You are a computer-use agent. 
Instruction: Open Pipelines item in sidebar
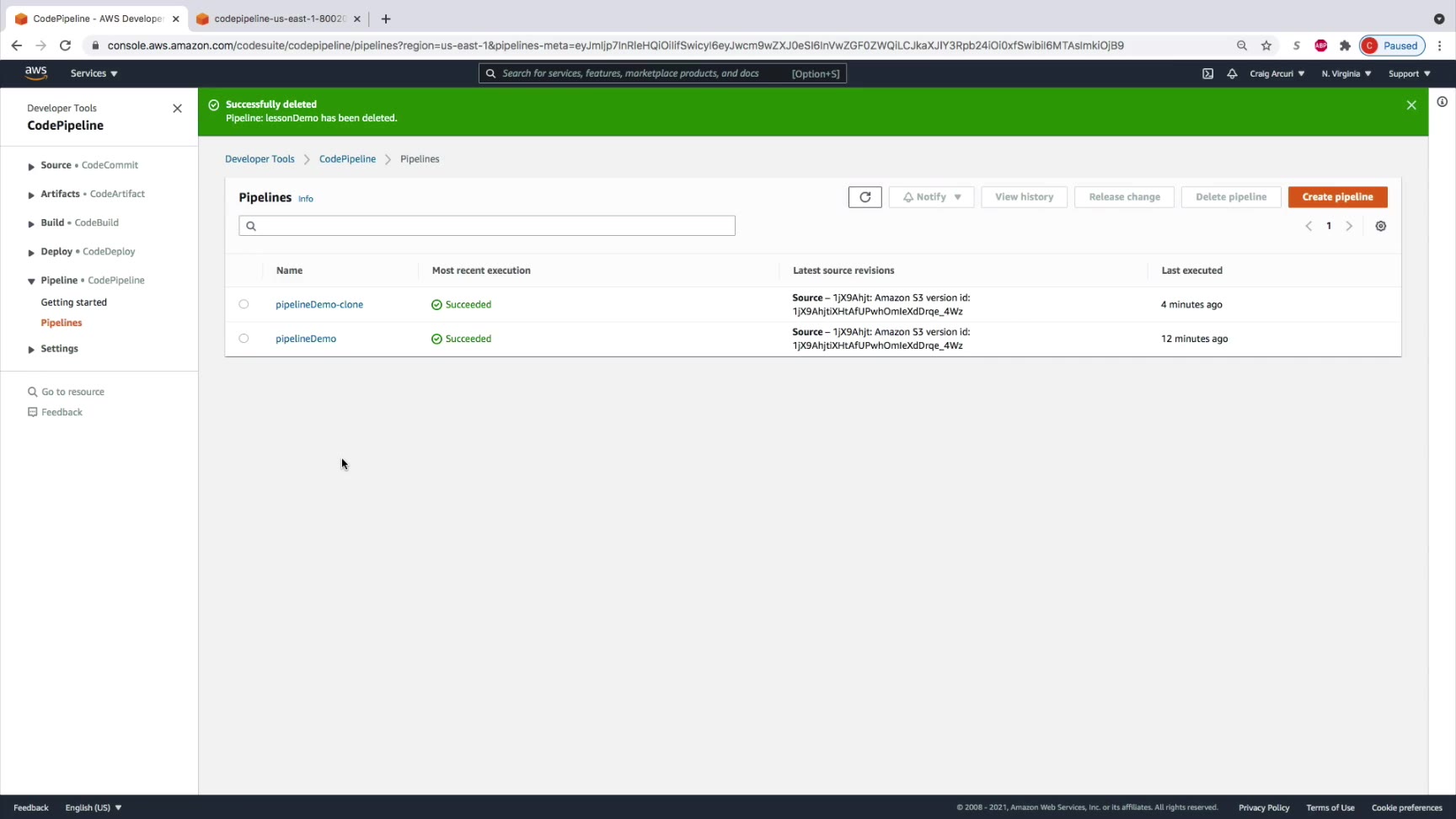pos(62,323)
